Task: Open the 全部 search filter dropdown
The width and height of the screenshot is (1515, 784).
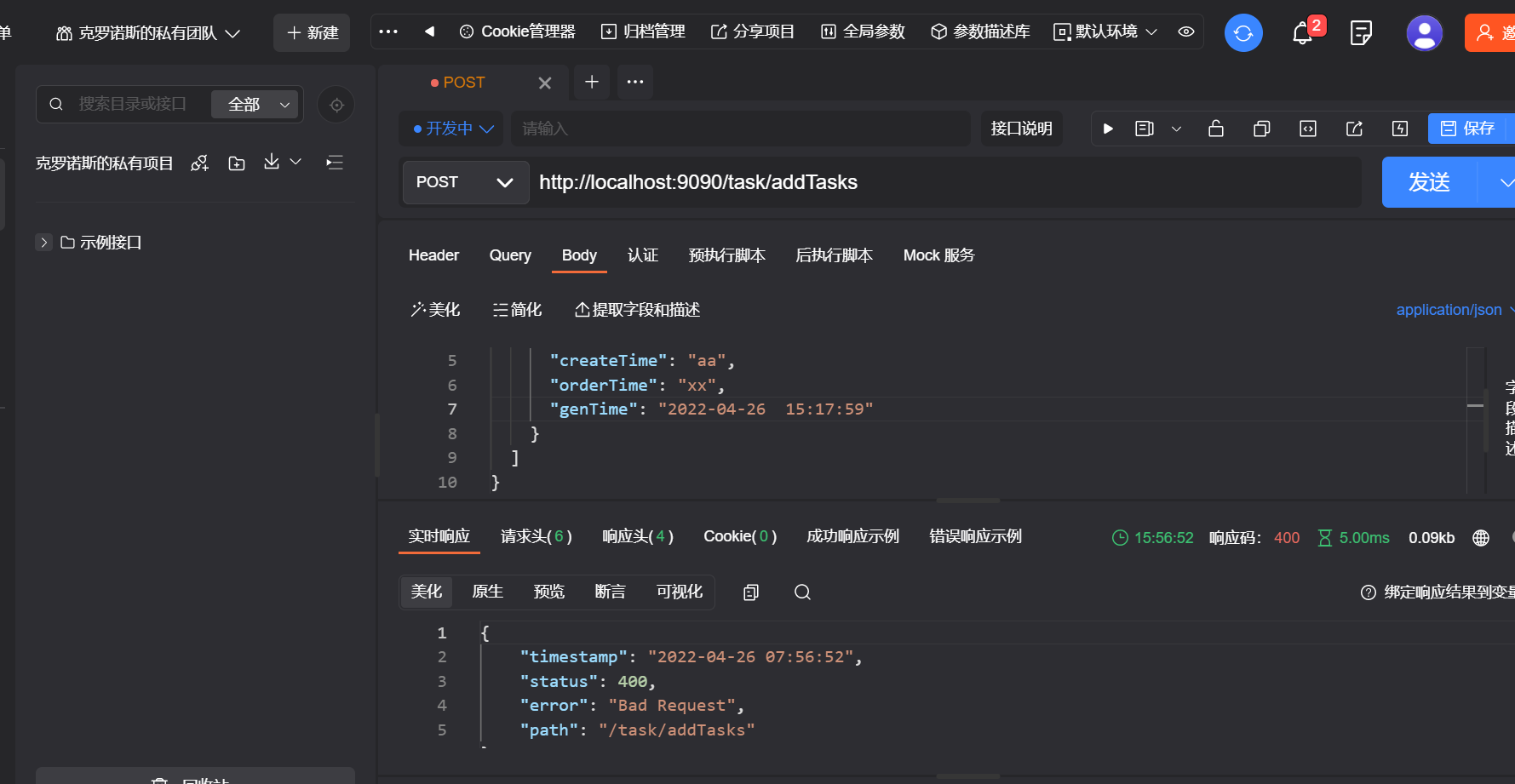Action: click(255, 104)
